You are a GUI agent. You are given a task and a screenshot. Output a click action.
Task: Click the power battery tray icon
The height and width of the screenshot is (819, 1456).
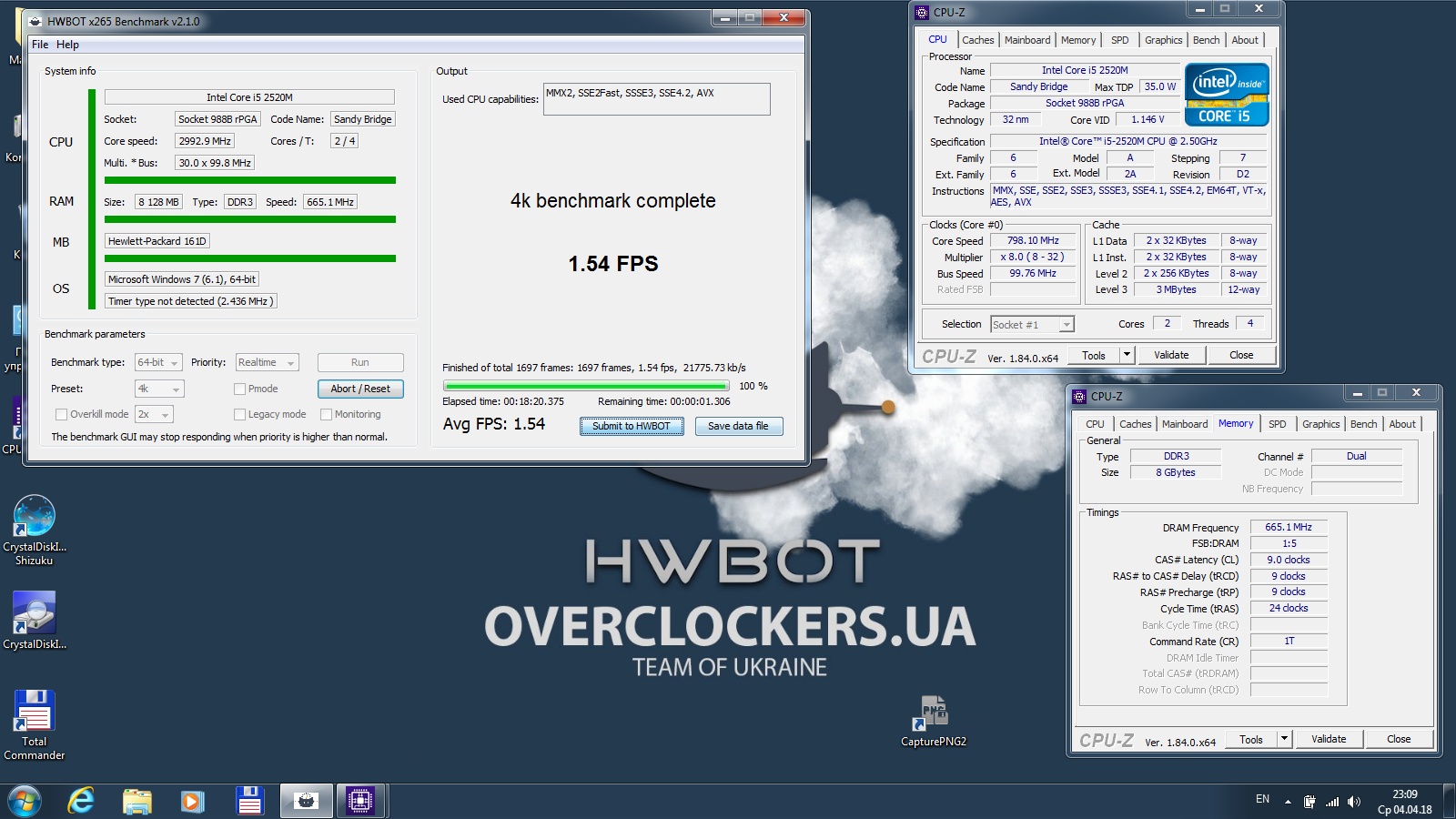tap(1309, 802)
